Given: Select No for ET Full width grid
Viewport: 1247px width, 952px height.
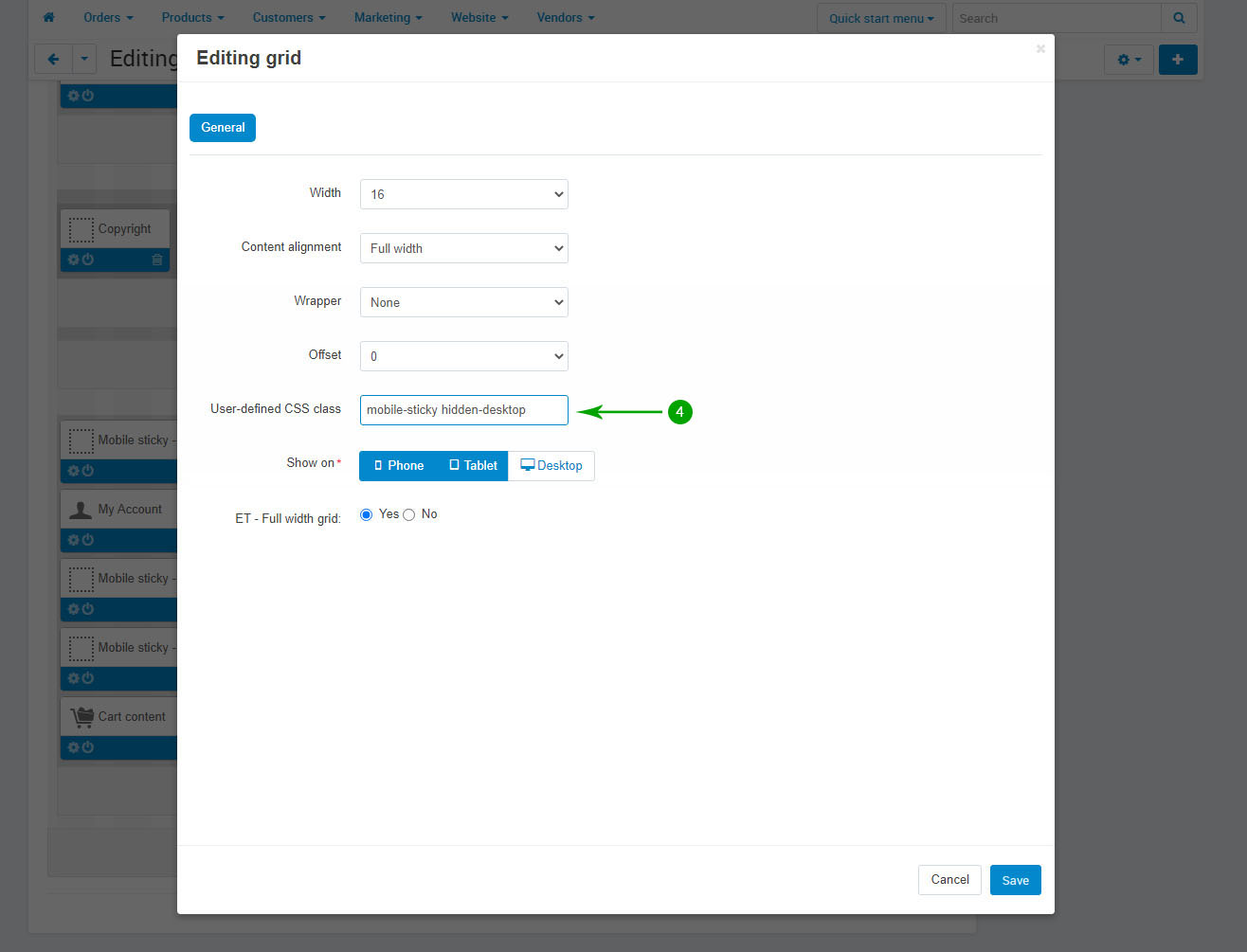Looking at the screenshot, I should pyautogui.click(x=409, y=514).
